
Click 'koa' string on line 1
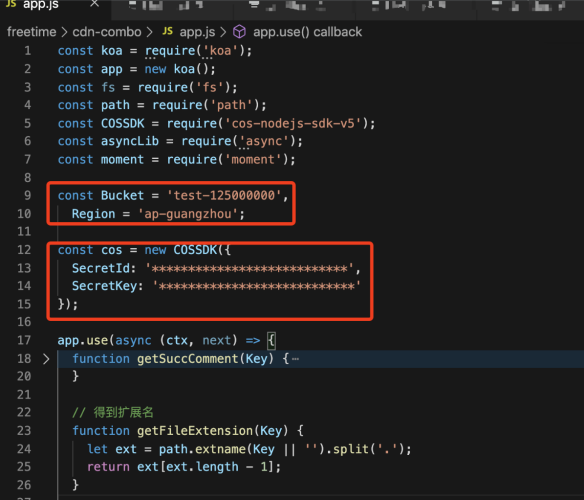point(220,51)
